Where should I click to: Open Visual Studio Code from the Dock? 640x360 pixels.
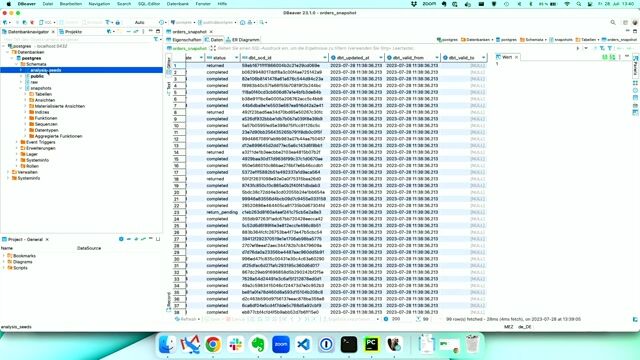[x=303, y=344]
